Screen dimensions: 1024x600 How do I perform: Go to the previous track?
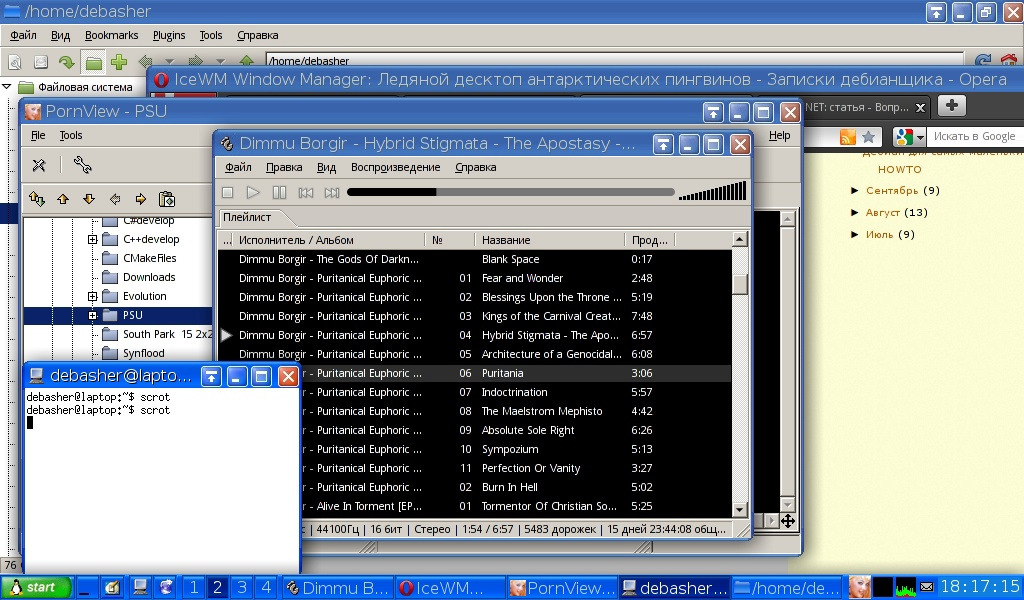point(305,192)
